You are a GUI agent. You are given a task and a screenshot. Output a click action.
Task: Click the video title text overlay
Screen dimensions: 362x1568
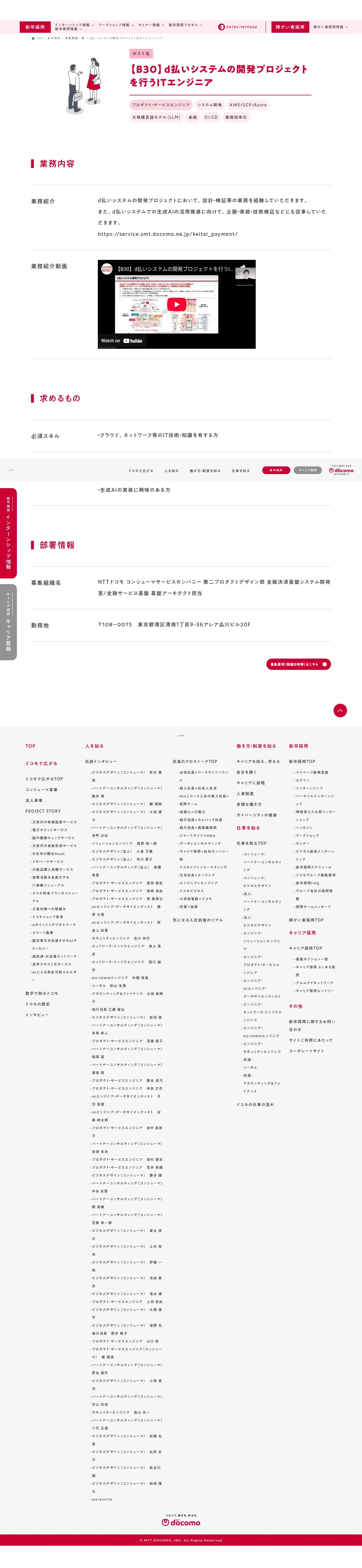[x=175, y=268]
